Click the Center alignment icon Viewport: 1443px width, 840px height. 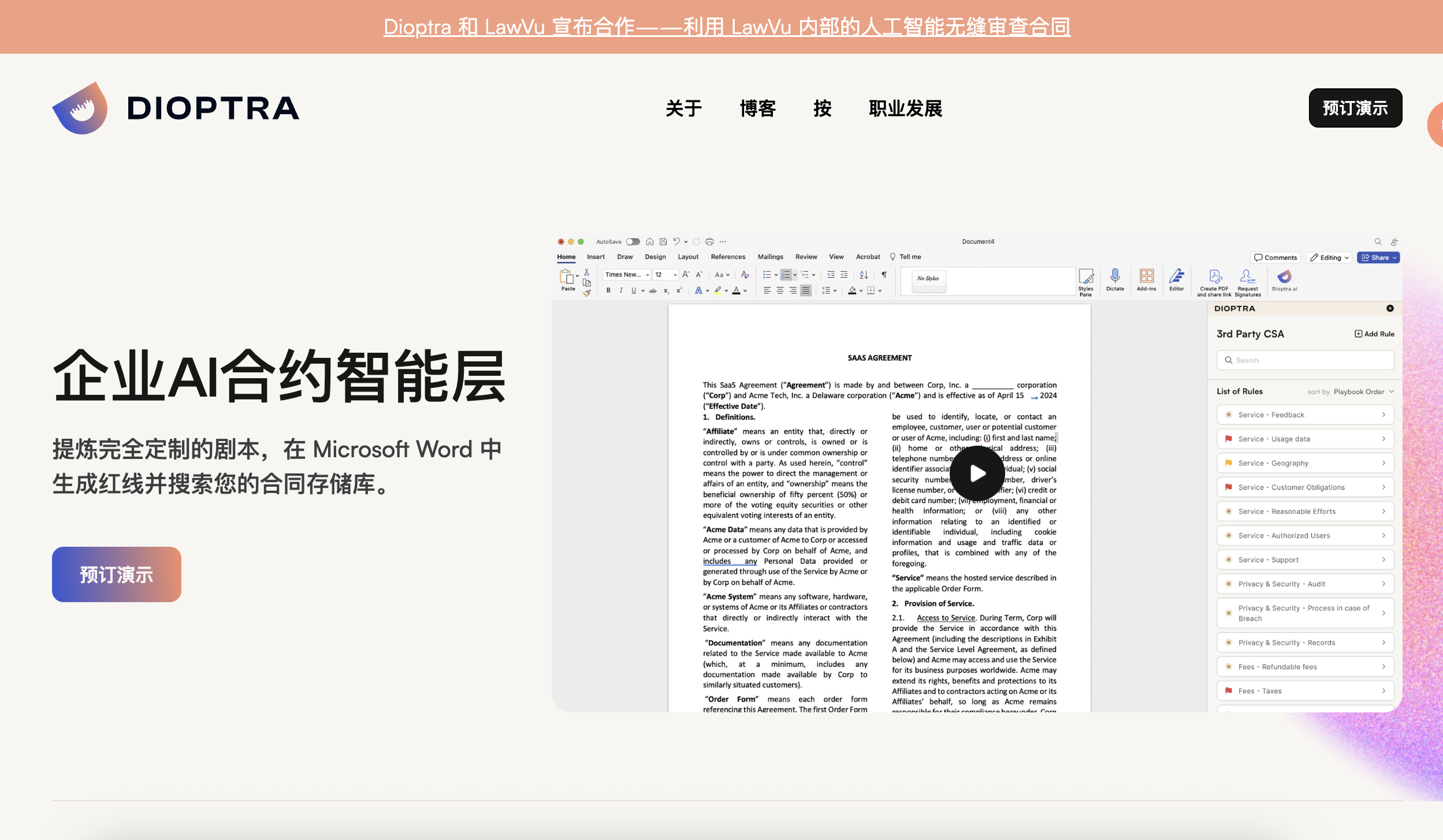pyautogui.click(x=780, y=291)
